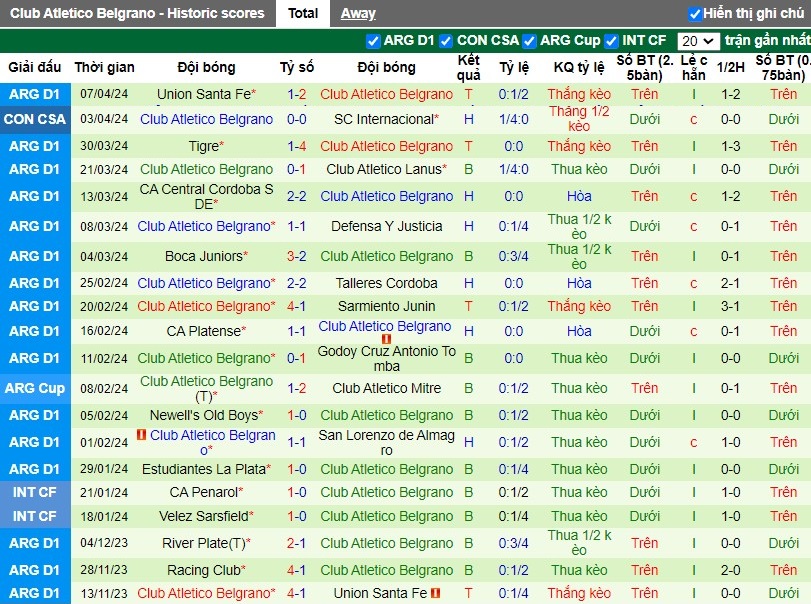
Task: Open Tigre team link
Action: [x=206, y=146]
